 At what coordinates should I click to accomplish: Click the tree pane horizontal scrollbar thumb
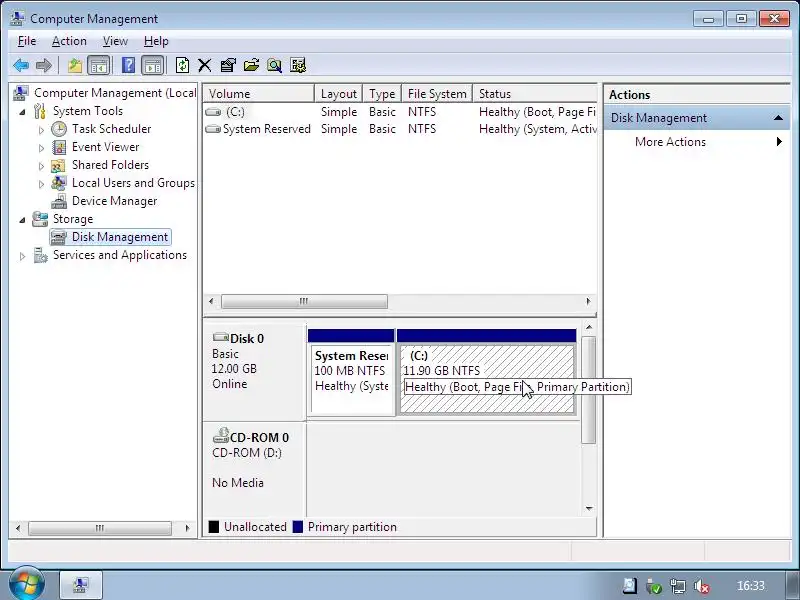(100, 528)
